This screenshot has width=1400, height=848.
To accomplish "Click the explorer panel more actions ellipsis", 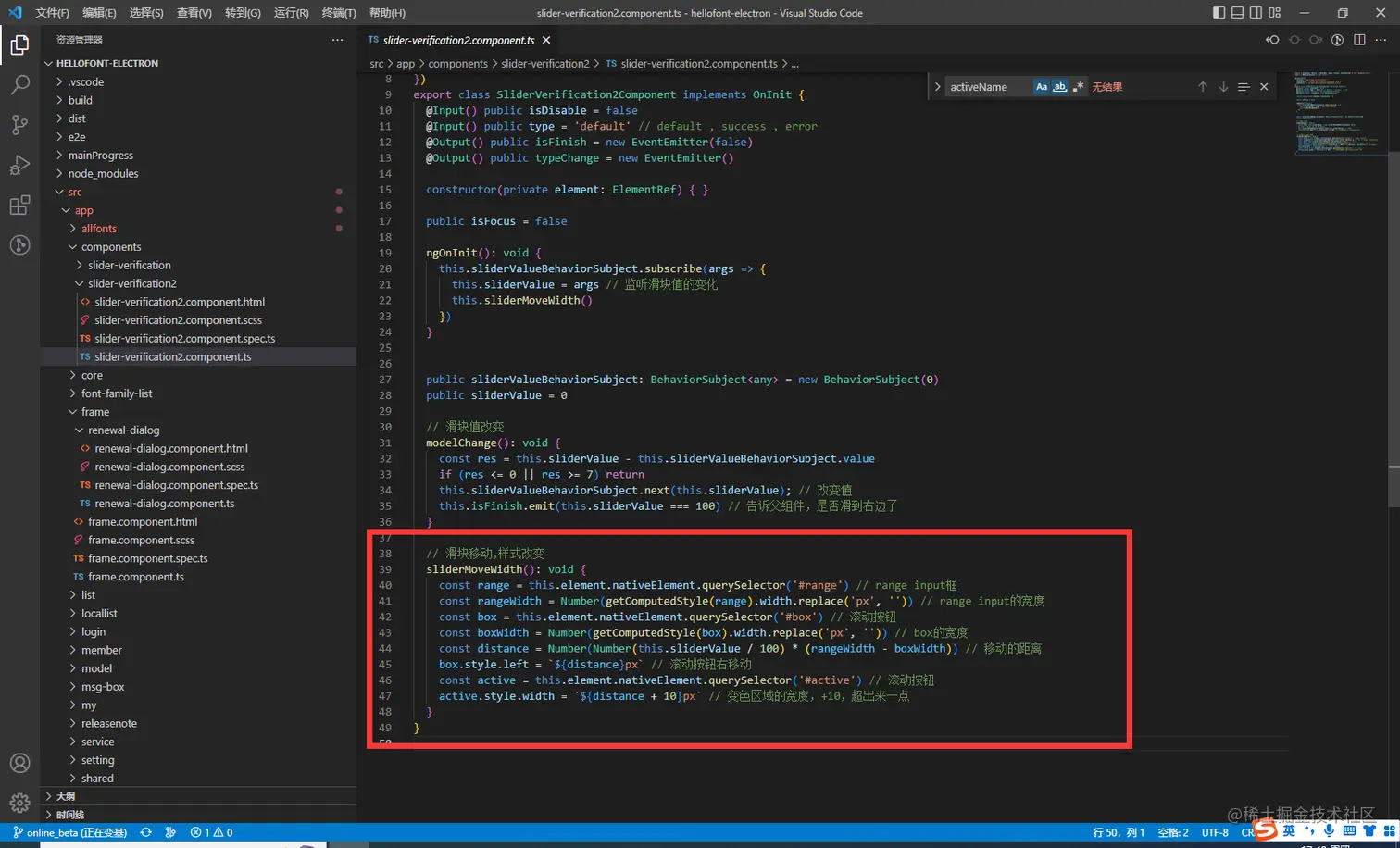I will (x=337, y=40).
